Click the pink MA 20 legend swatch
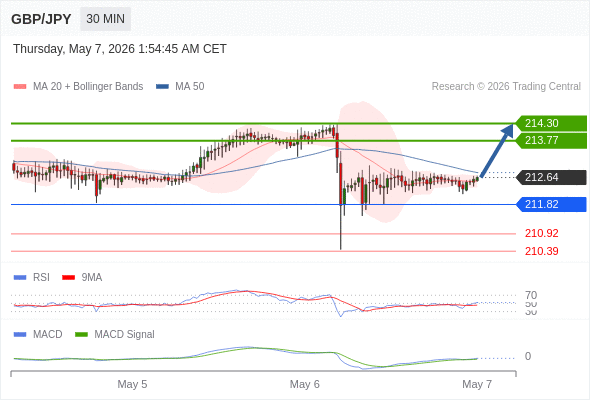This screenshot has height=400, width=590. click(20, 87)
